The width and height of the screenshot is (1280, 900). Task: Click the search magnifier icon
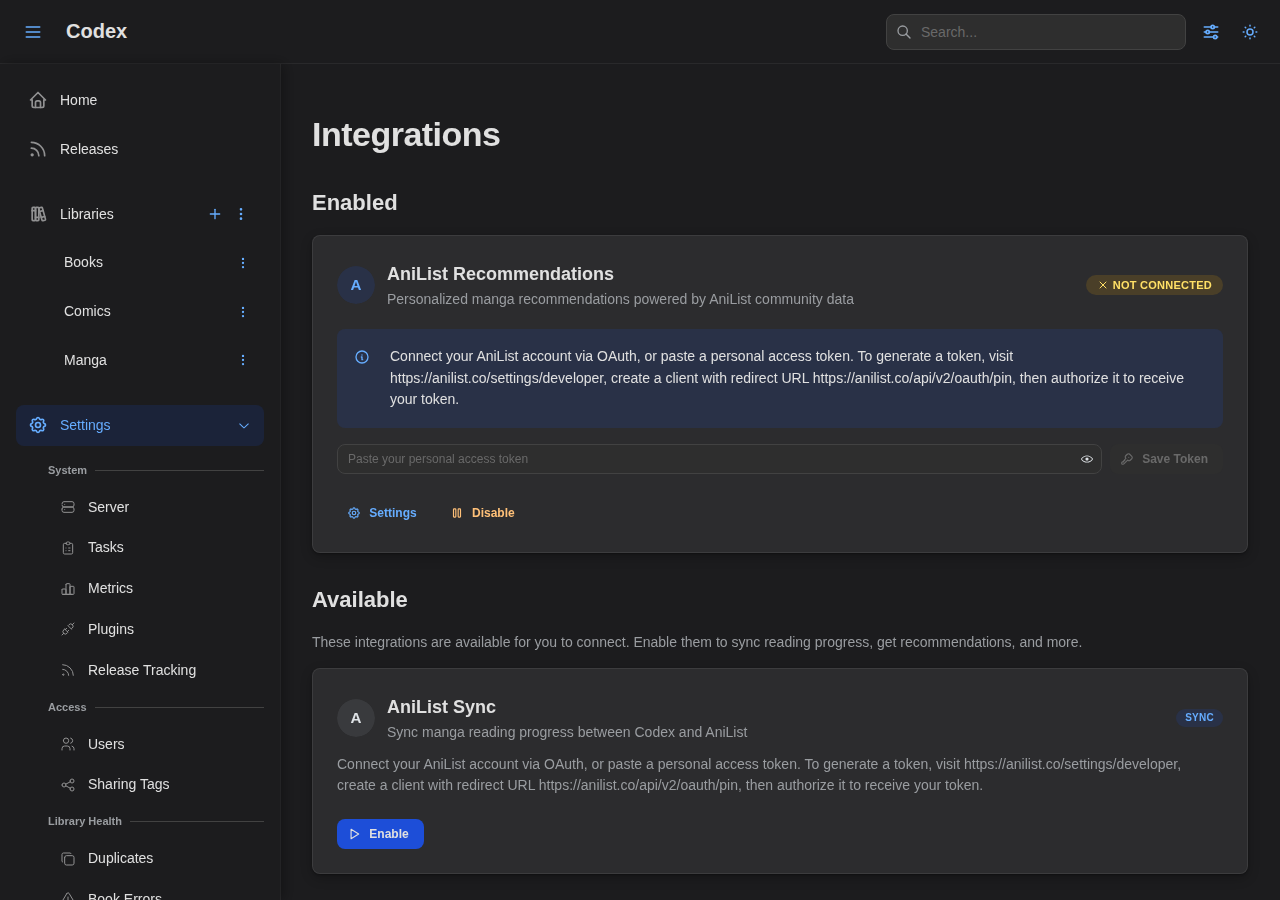coord(904,32)
